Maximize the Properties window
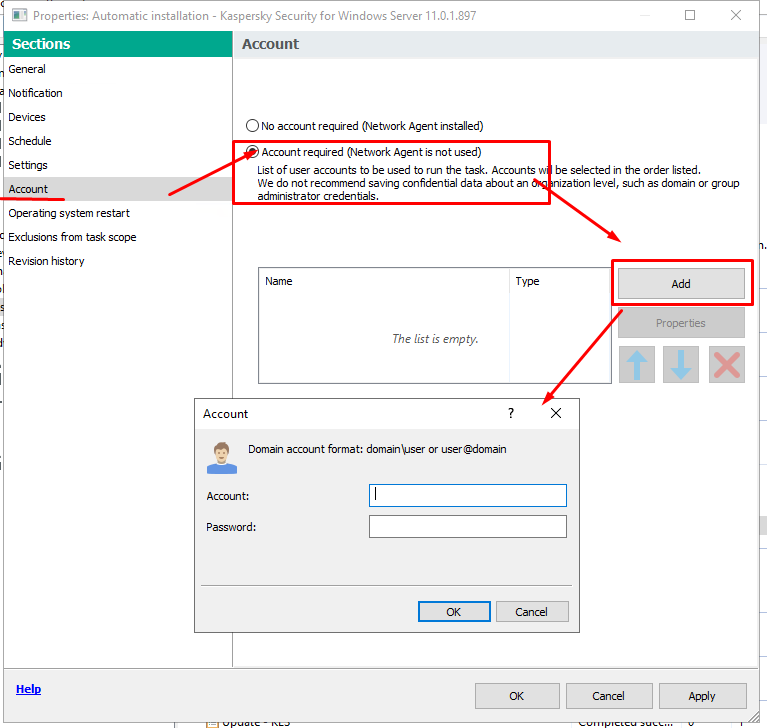767x728 pixels. pos(690,16)
